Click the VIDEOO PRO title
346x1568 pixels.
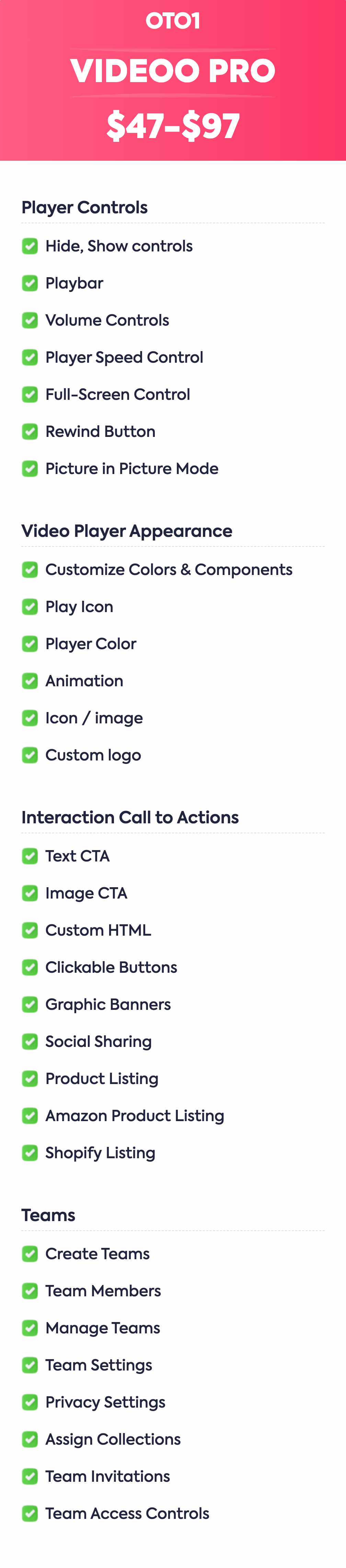(x=173, y=71)
